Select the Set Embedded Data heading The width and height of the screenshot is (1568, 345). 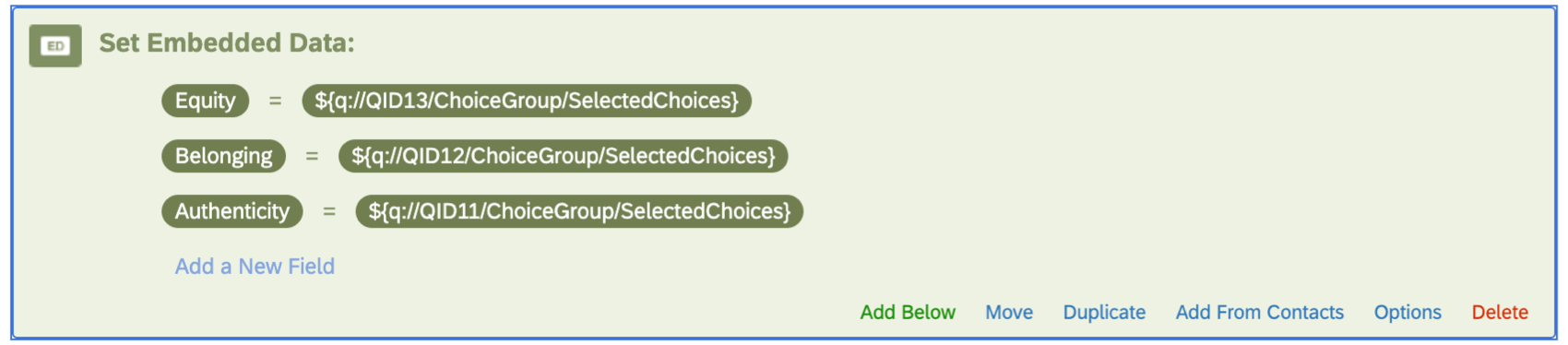(227, 43)
